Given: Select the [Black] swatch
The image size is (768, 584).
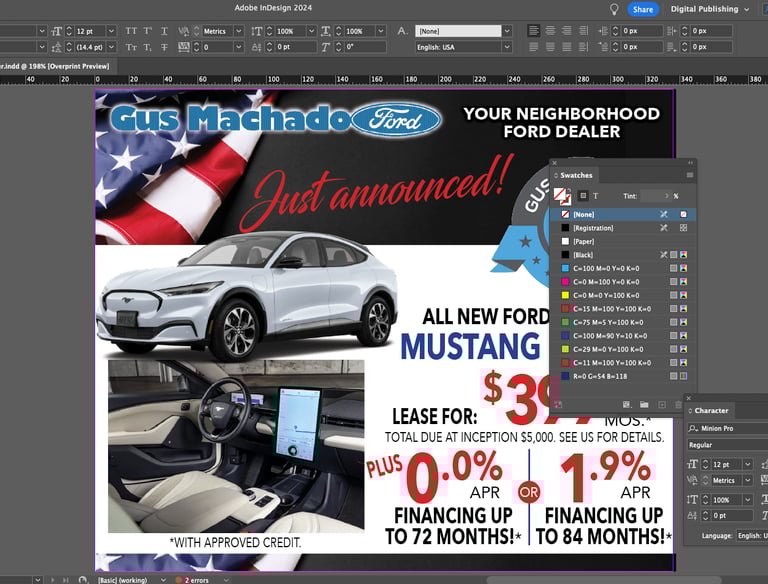Looking at the screenshot, I should 623,255.
